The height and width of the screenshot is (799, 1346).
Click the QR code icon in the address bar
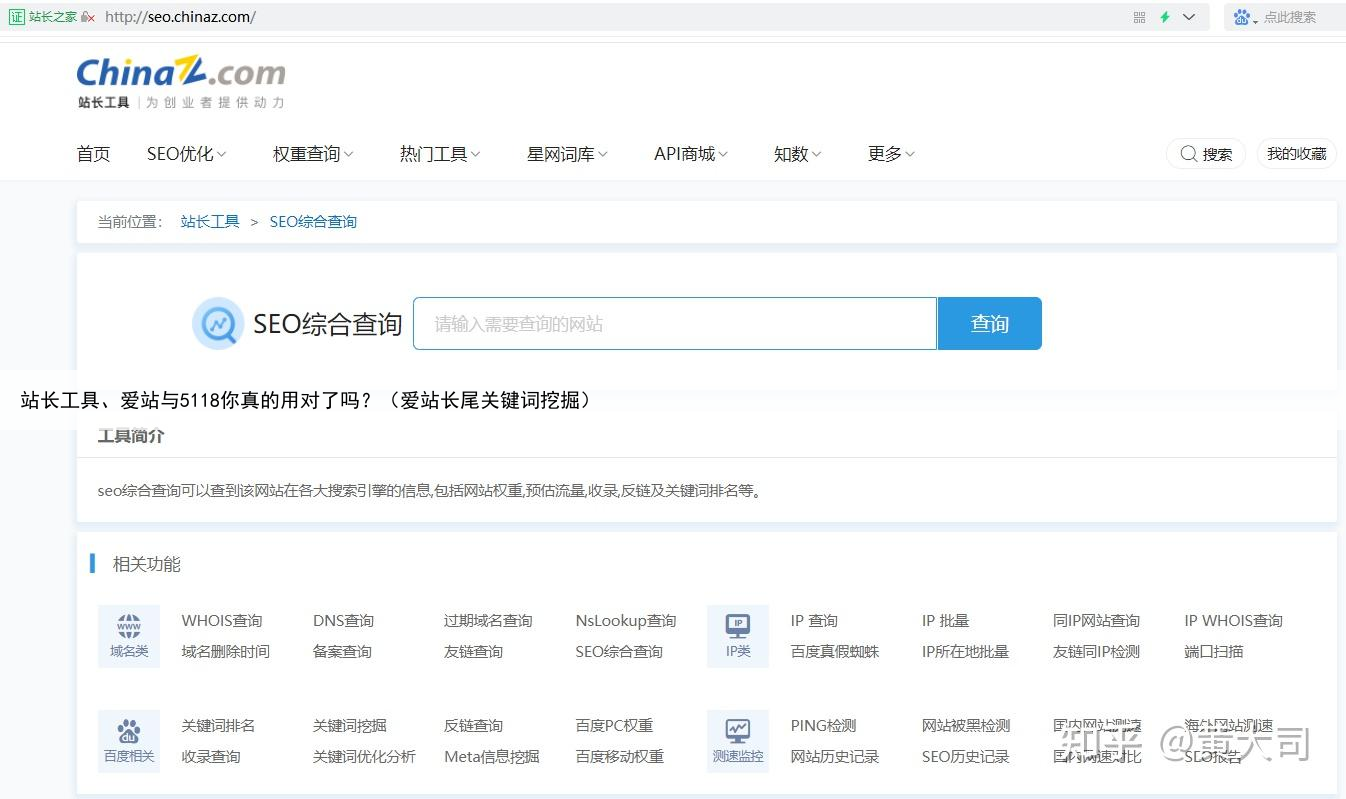tap(1139, 16)
